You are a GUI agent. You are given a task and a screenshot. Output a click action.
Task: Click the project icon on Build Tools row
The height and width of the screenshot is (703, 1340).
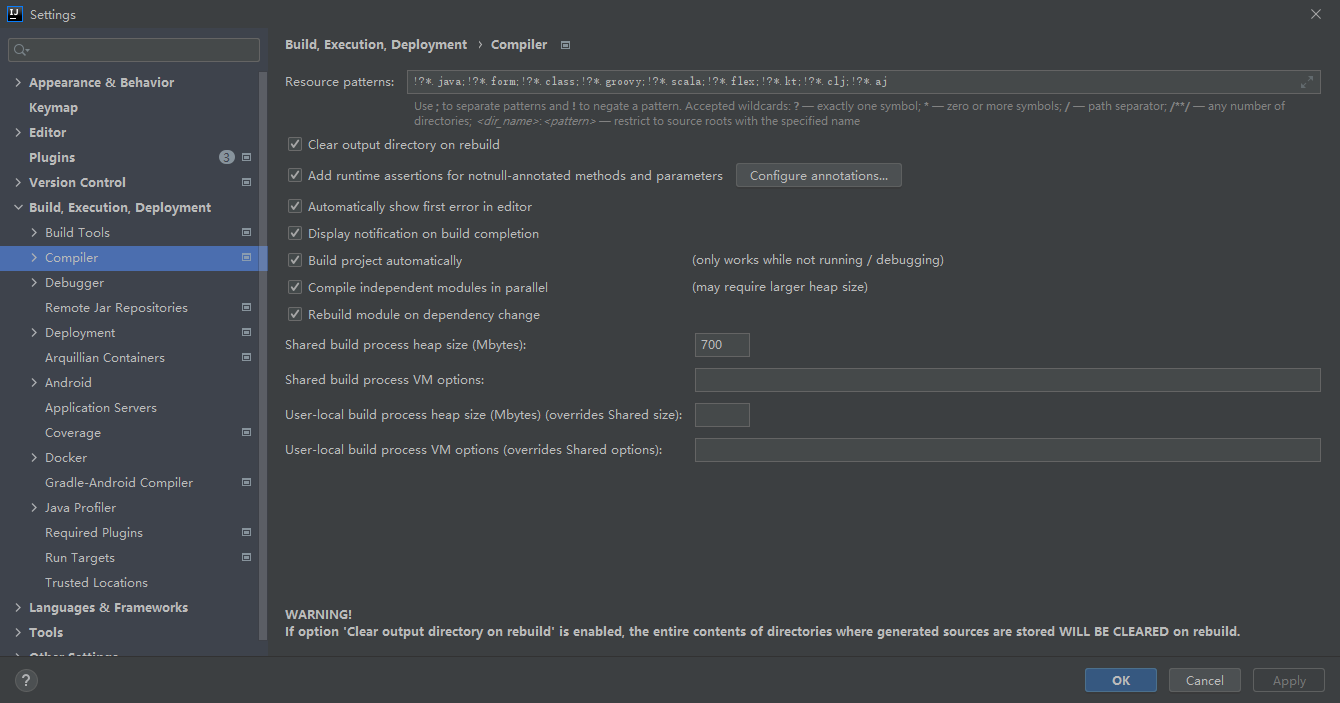click(x=246, y=233)
